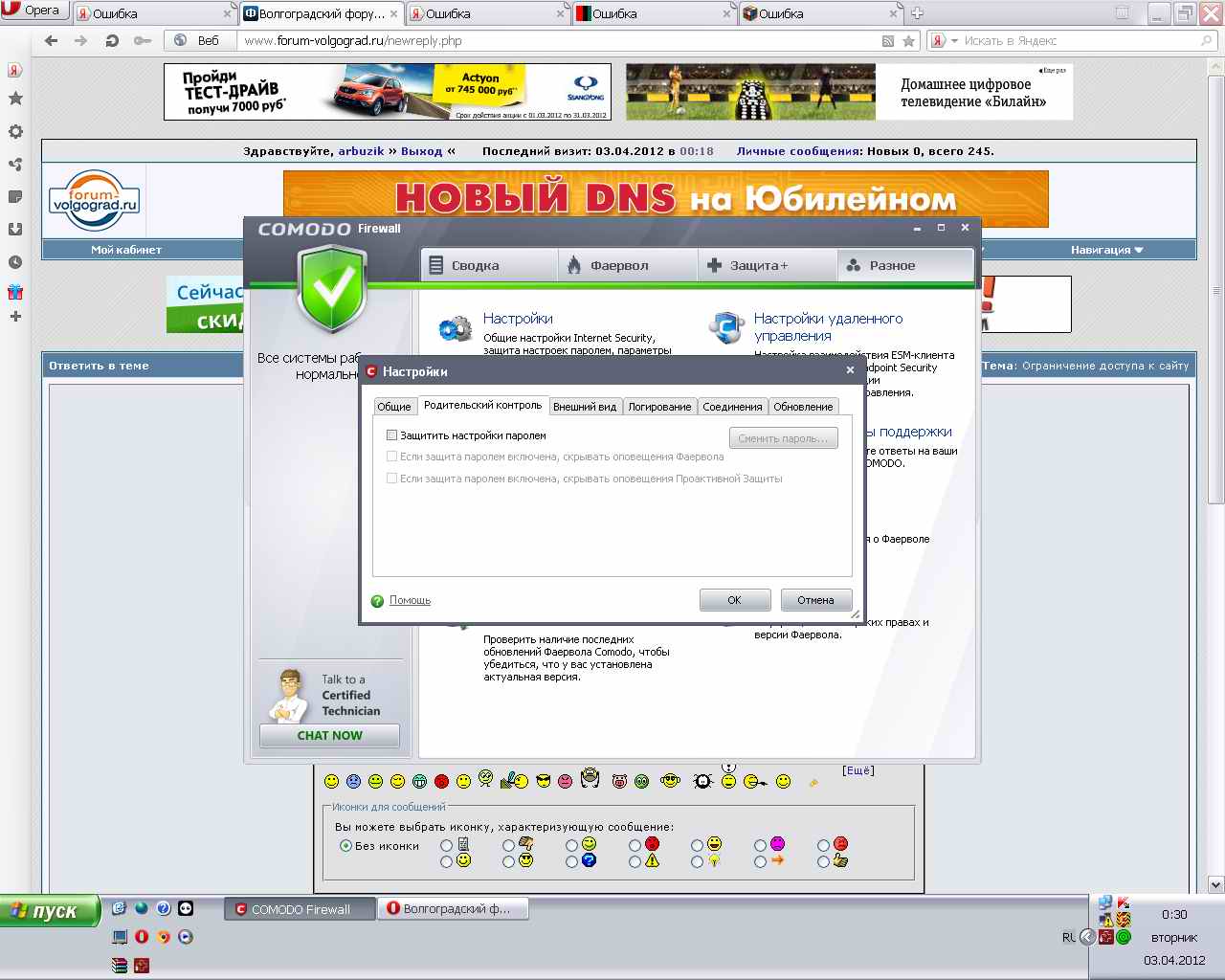The image size is (1225, 980).
Task: Insert the pig smiley
Action: click(x=619, y=782)
